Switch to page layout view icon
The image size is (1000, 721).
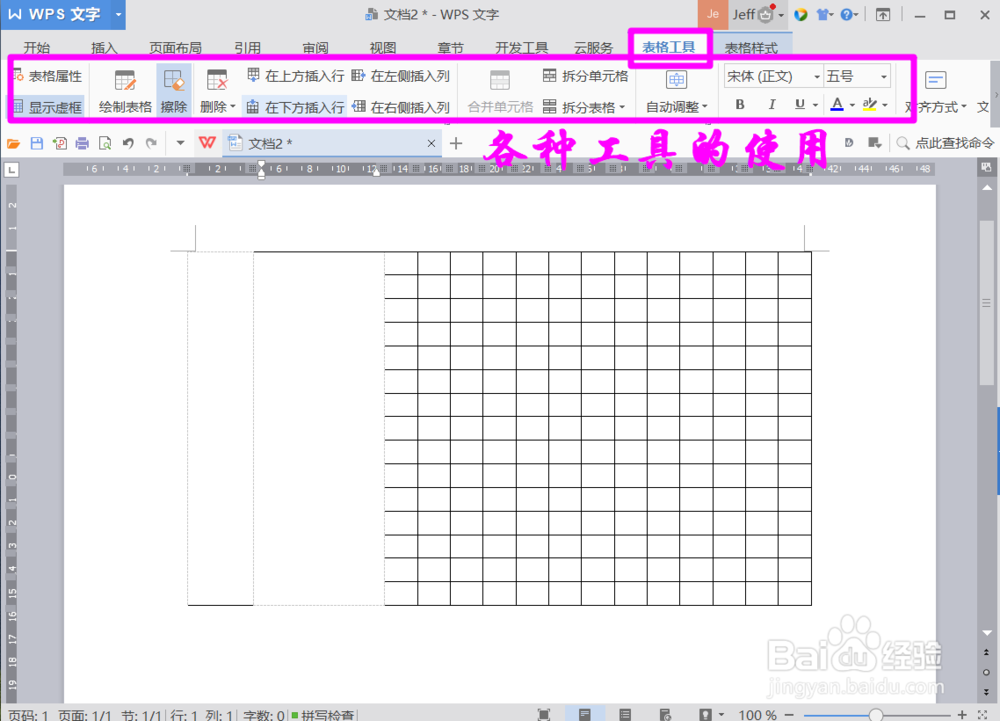click(x=584, y=715)
